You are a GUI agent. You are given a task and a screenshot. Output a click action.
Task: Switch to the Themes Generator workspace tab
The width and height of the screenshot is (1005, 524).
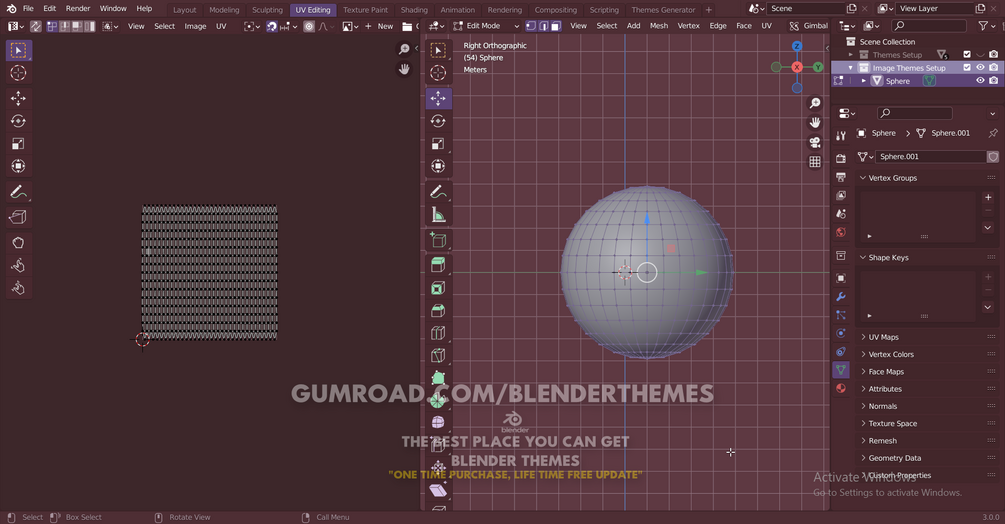click(663, 10)
